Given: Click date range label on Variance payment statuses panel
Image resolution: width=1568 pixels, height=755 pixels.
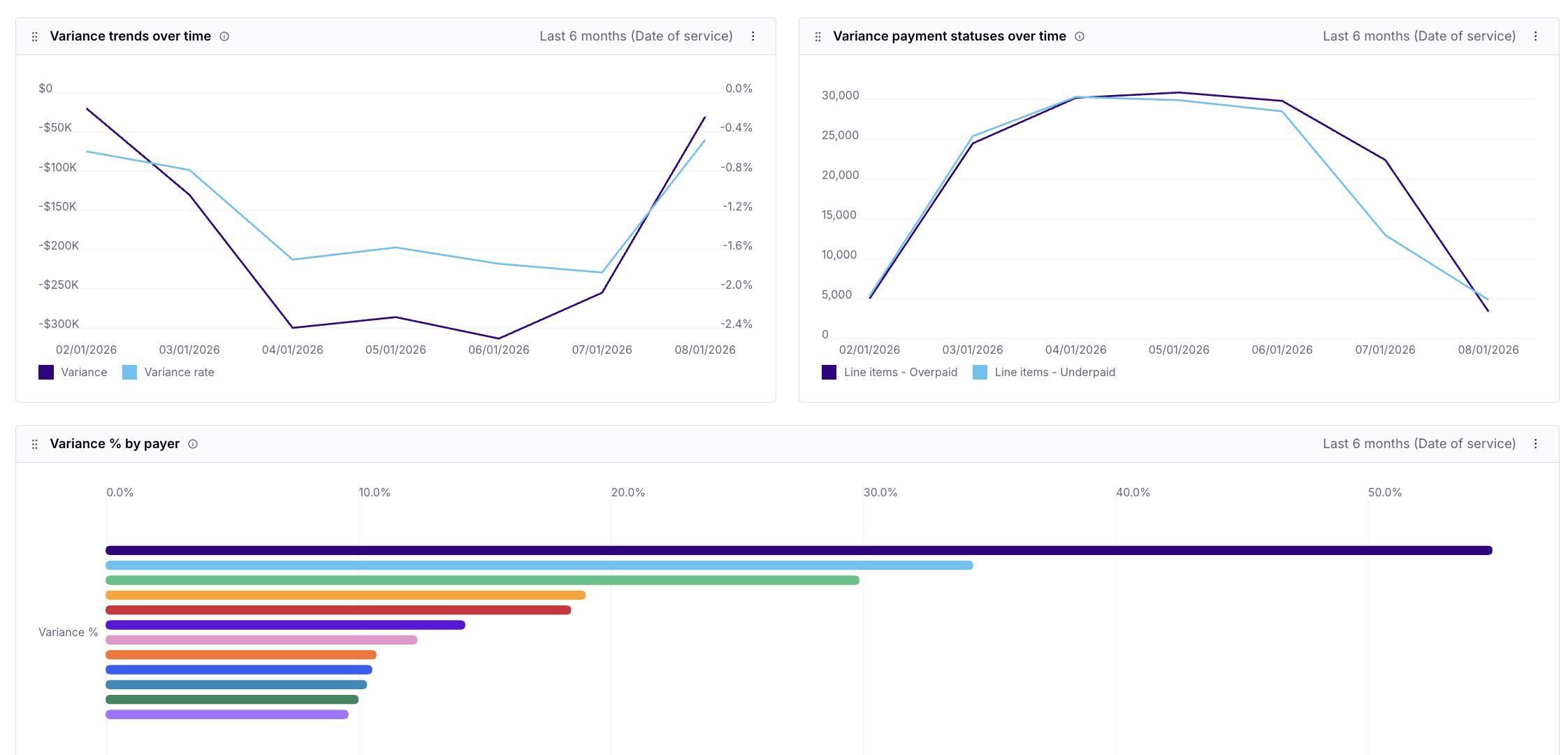Looking at the screenshot, I should [x=1419, y=36].
